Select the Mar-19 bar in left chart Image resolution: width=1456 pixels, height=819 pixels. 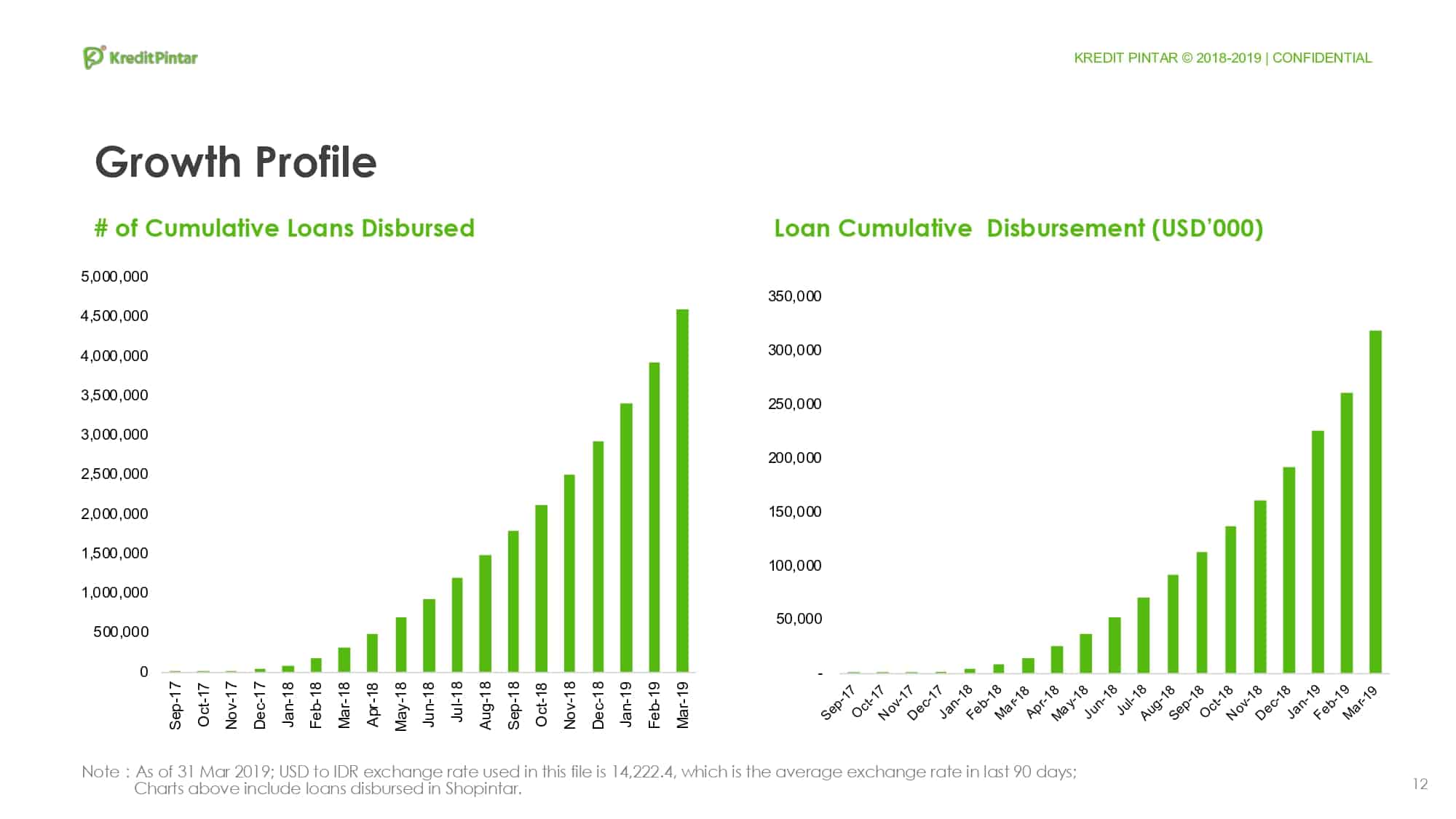tap(682, 490)
